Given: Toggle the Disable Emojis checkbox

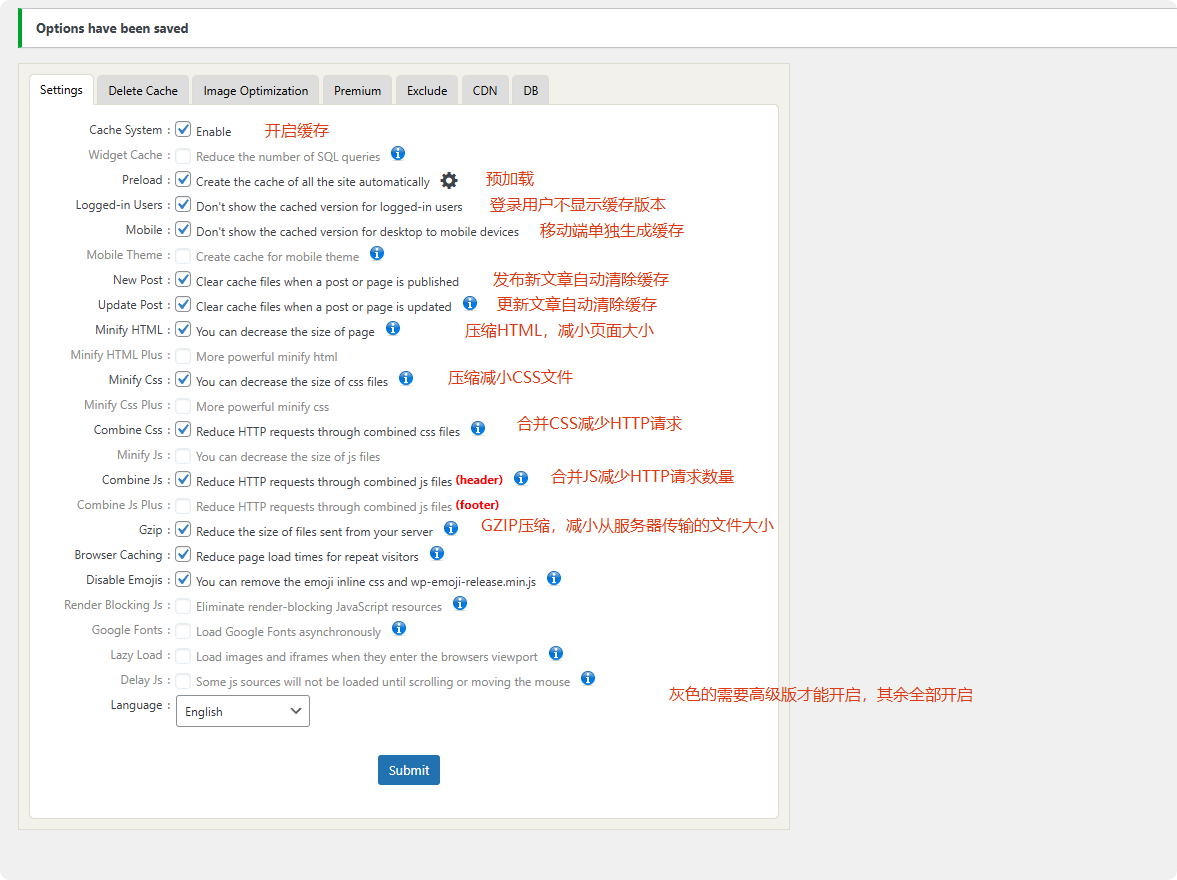Looking at the screenshot, I should 183,580.
